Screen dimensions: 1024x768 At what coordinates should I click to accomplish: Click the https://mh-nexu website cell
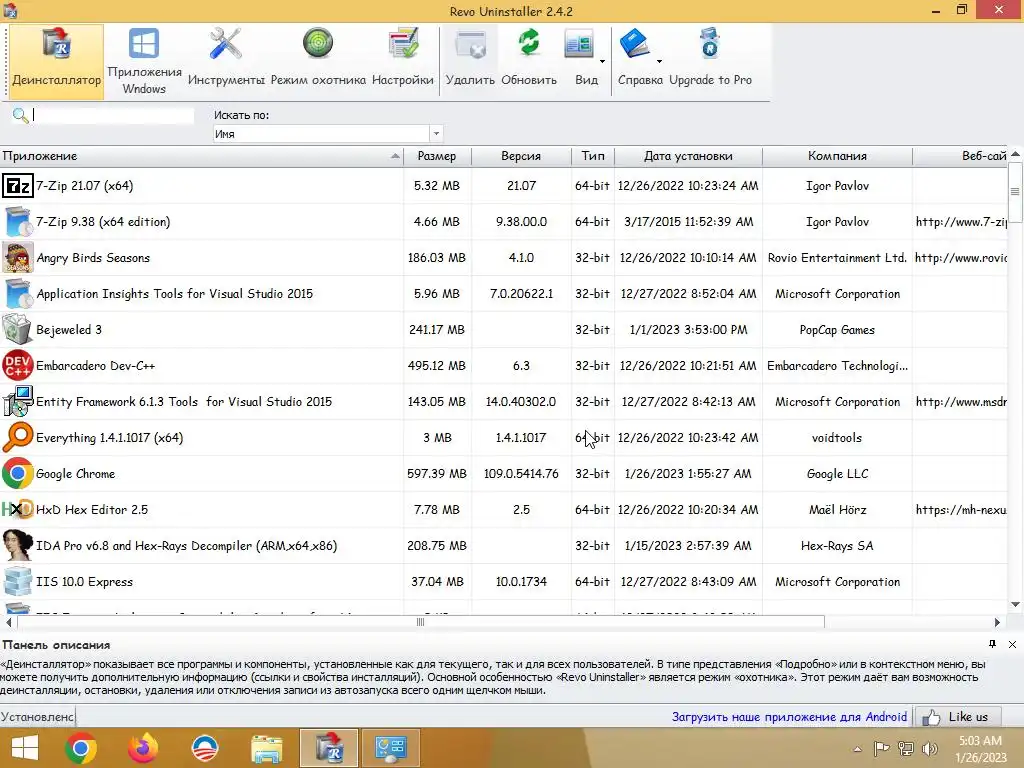960,509
